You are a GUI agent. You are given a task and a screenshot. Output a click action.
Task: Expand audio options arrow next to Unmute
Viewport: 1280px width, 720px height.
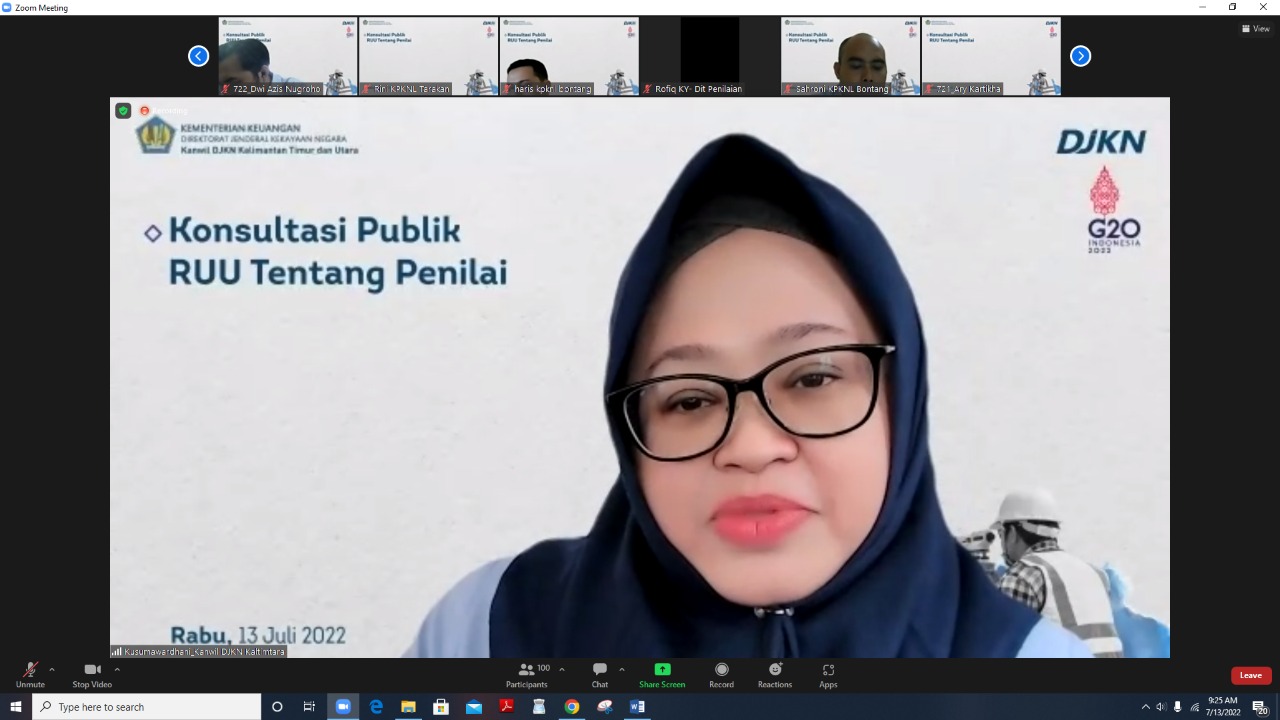pos(52,669)
